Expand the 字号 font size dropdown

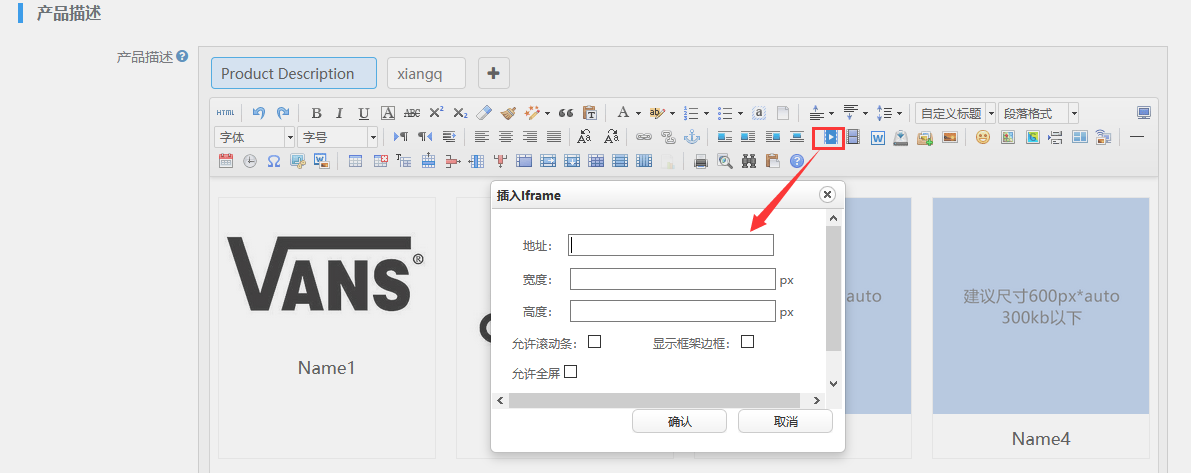pyautogui.click(x=339, y=137)
